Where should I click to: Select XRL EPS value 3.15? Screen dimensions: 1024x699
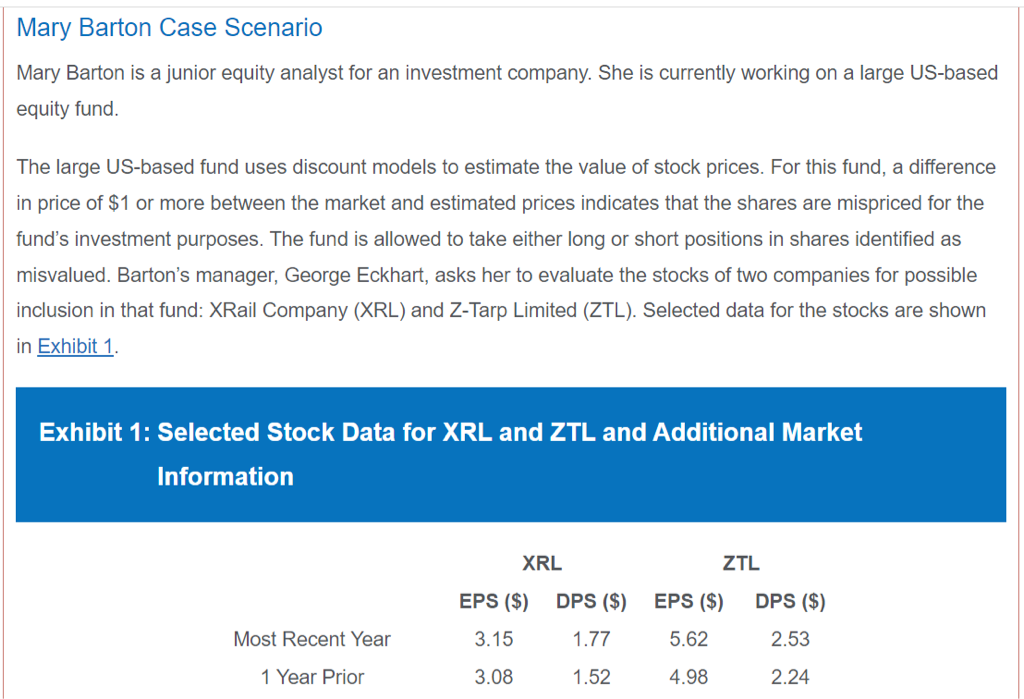[493, 639]
